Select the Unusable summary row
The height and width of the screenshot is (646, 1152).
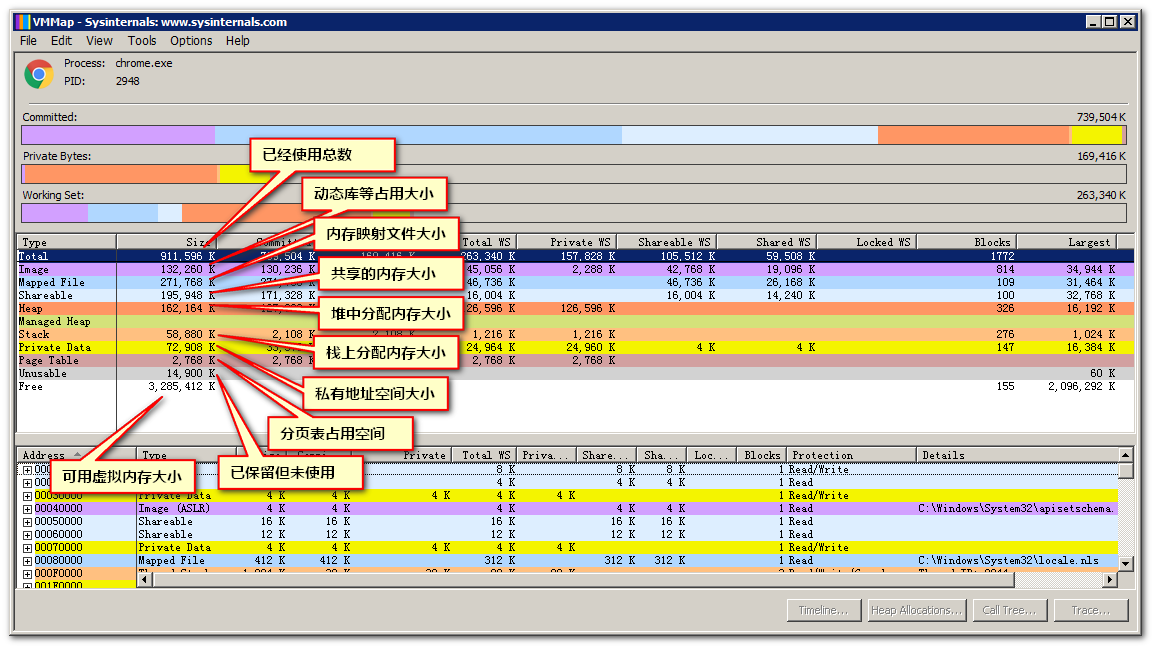575,373
